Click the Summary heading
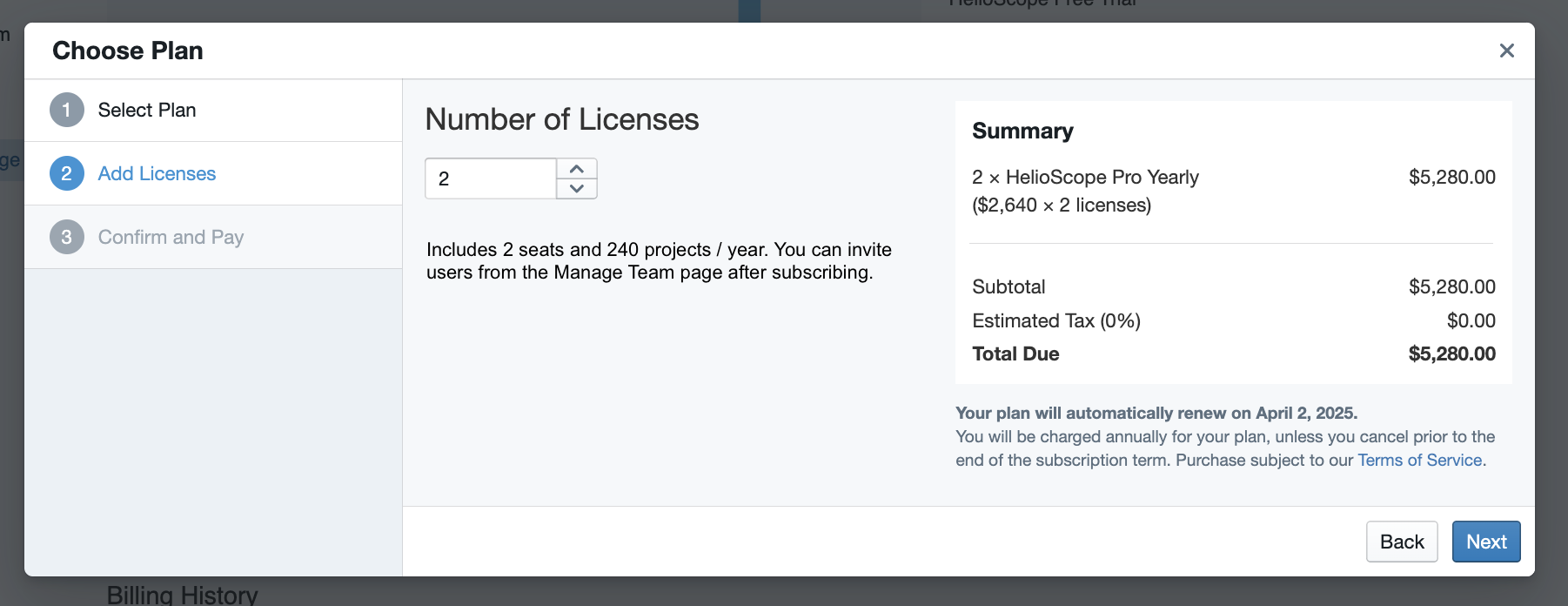 [x=1022, y=131]
